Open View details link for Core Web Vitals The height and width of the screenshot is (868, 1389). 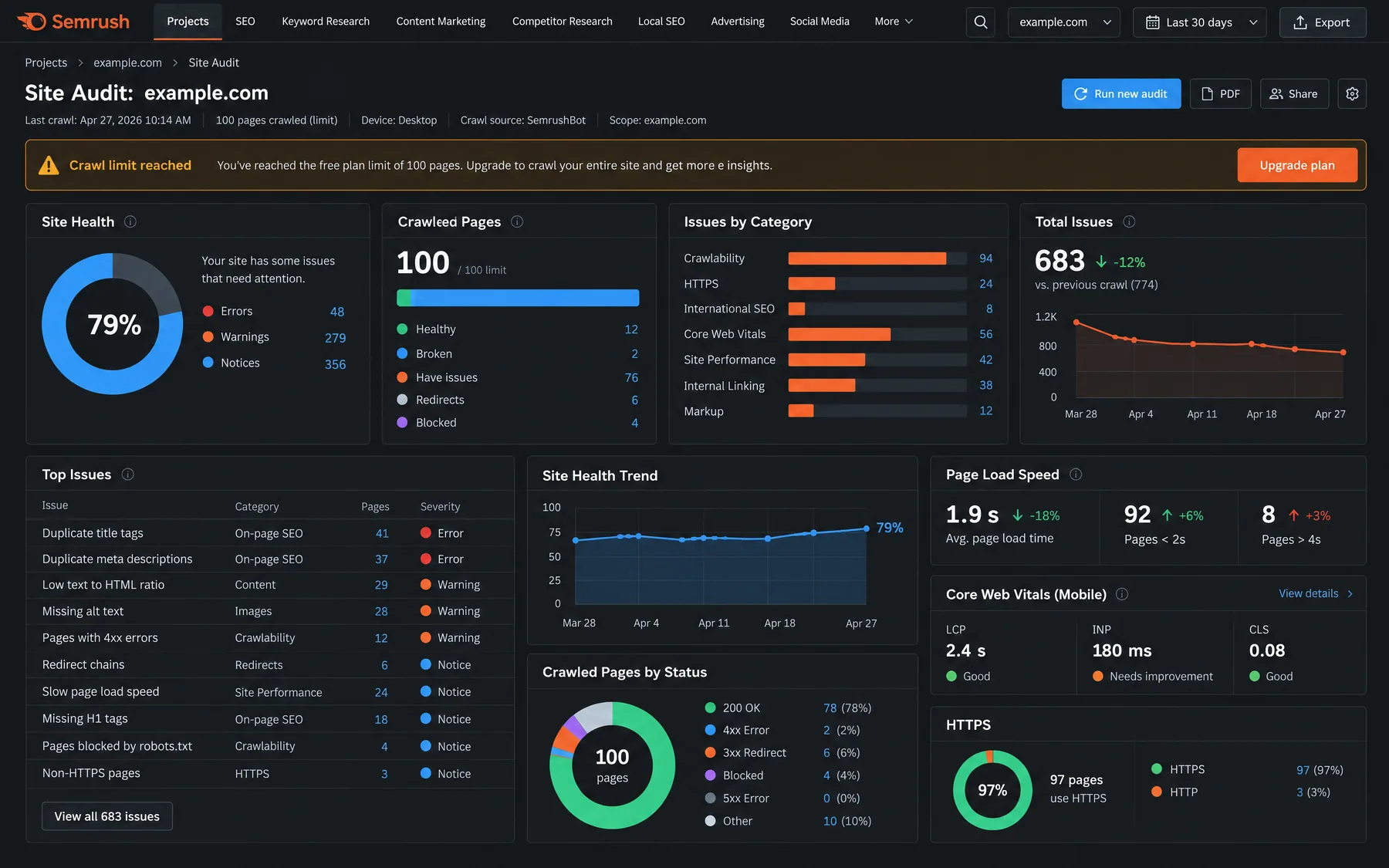click(x=1316, y=593)
